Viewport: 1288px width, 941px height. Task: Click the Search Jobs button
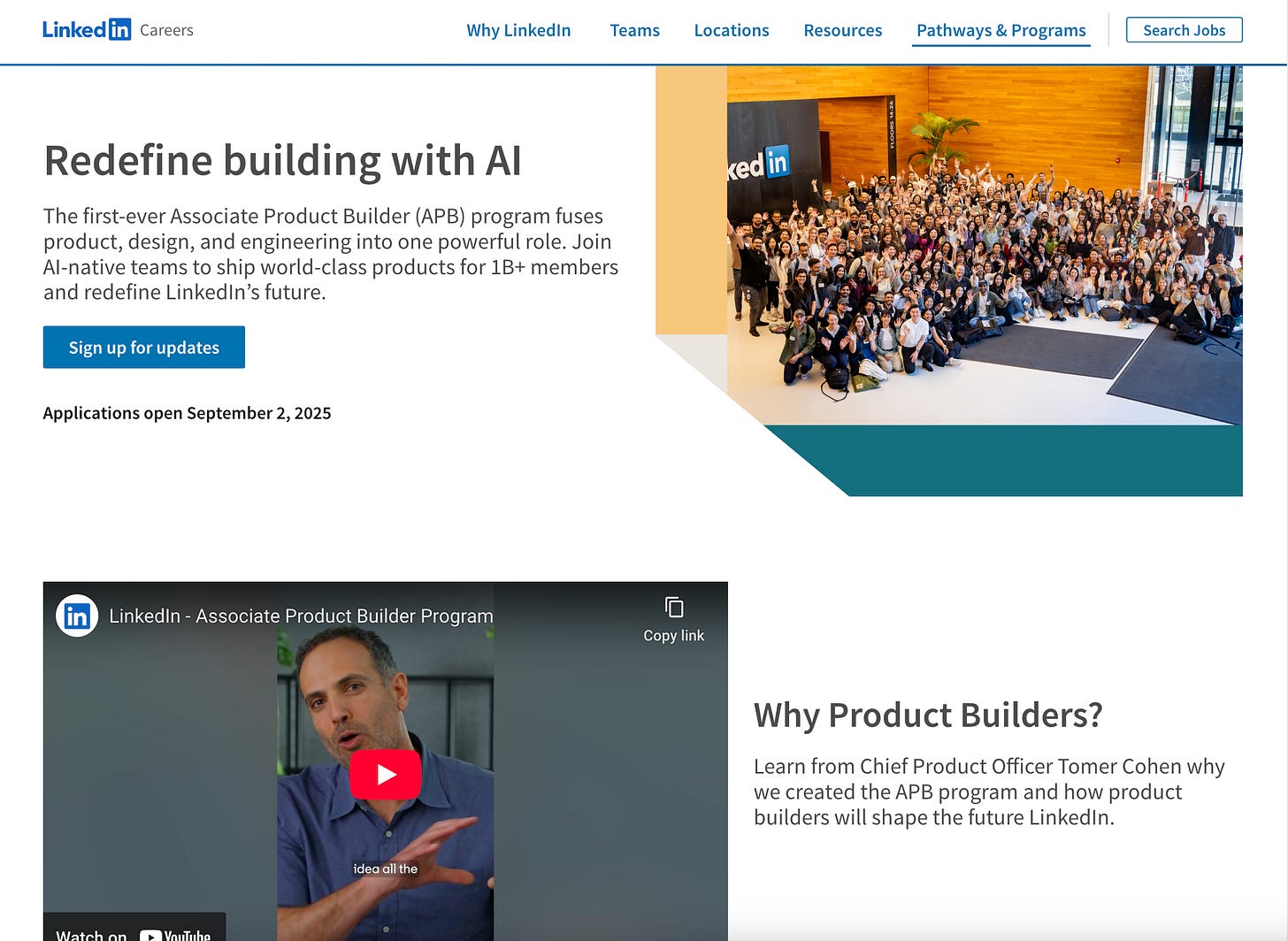(x=1184, y=30)
